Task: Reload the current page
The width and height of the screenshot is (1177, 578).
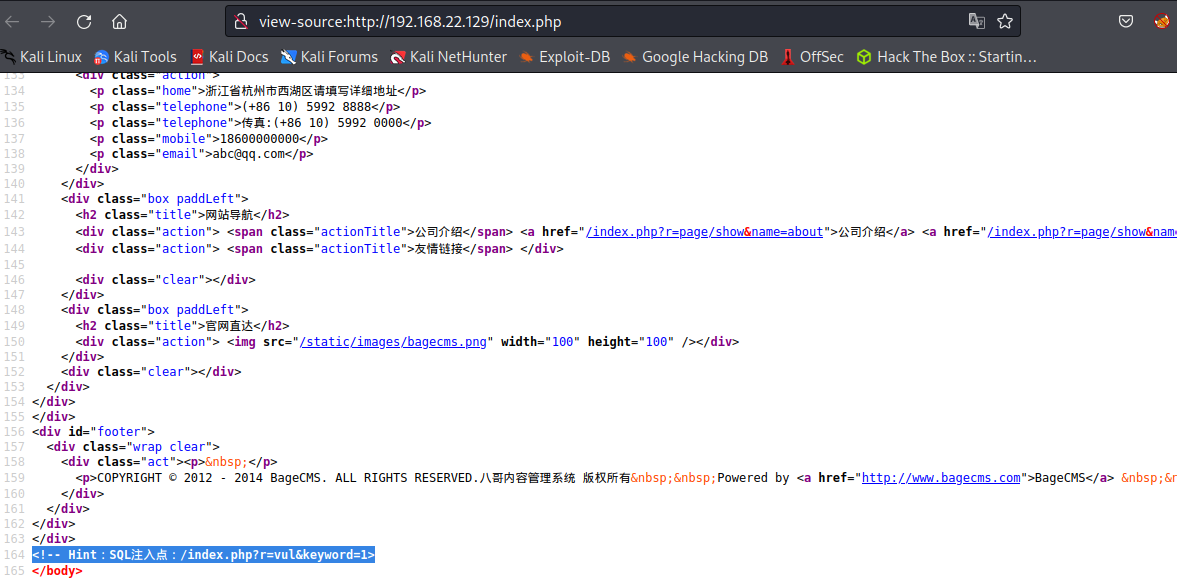Action: click(x=84, y=21)
